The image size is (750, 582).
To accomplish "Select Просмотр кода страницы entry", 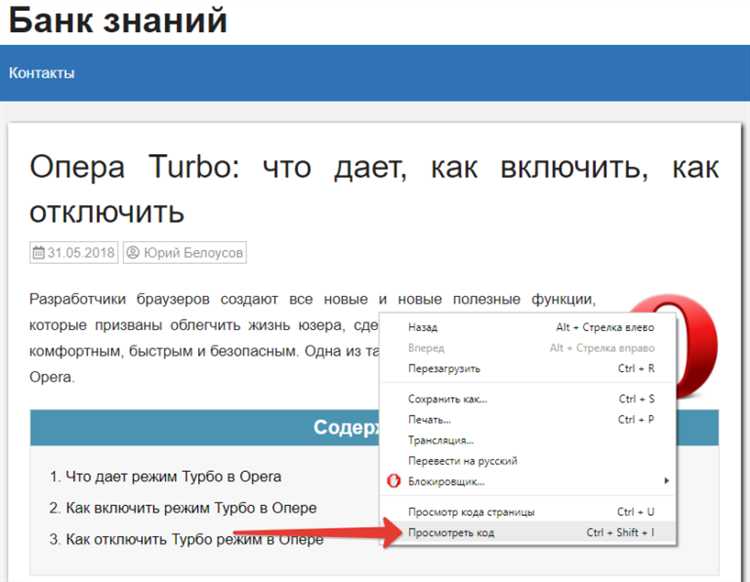I will click(x=528, y=512).
